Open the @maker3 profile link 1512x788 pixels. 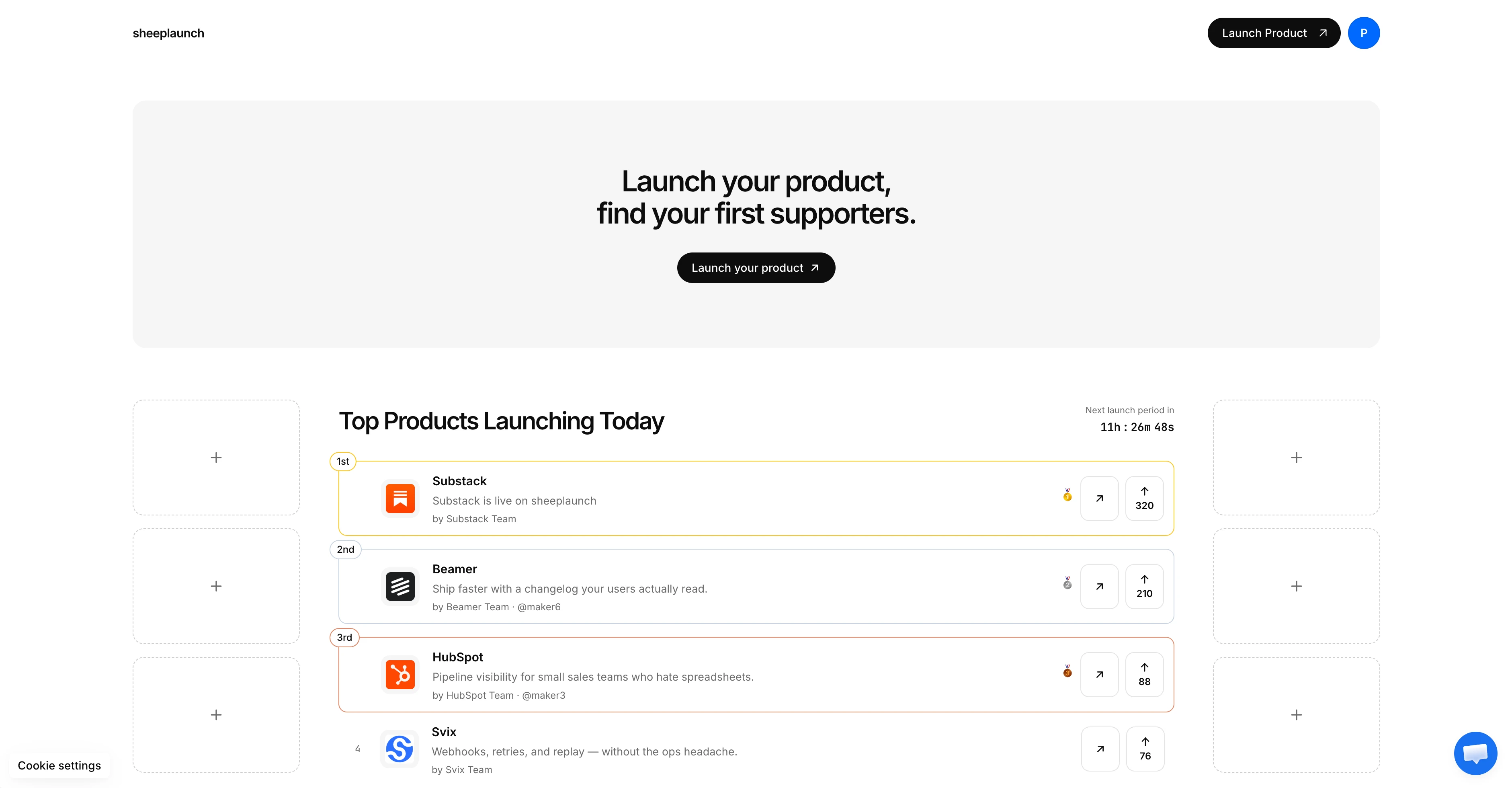click(x=543, y=695)
